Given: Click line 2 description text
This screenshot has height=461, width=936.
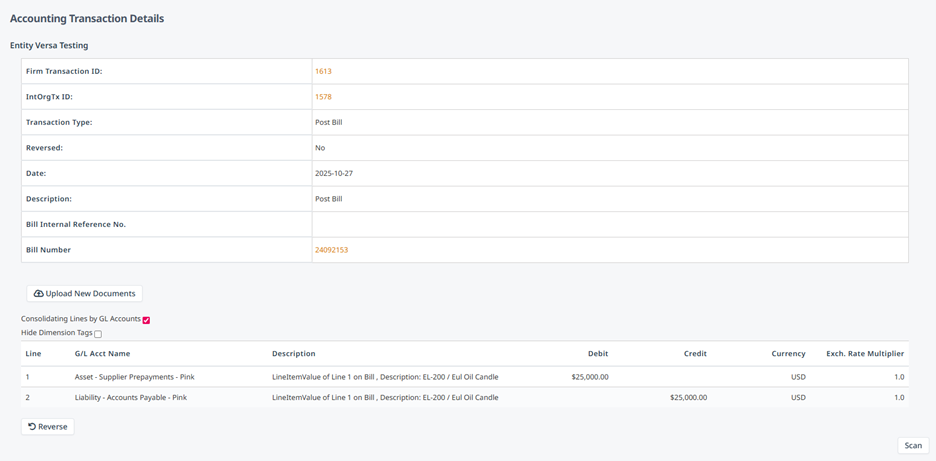Looking at the screenshot, I should tap(385, 398).
